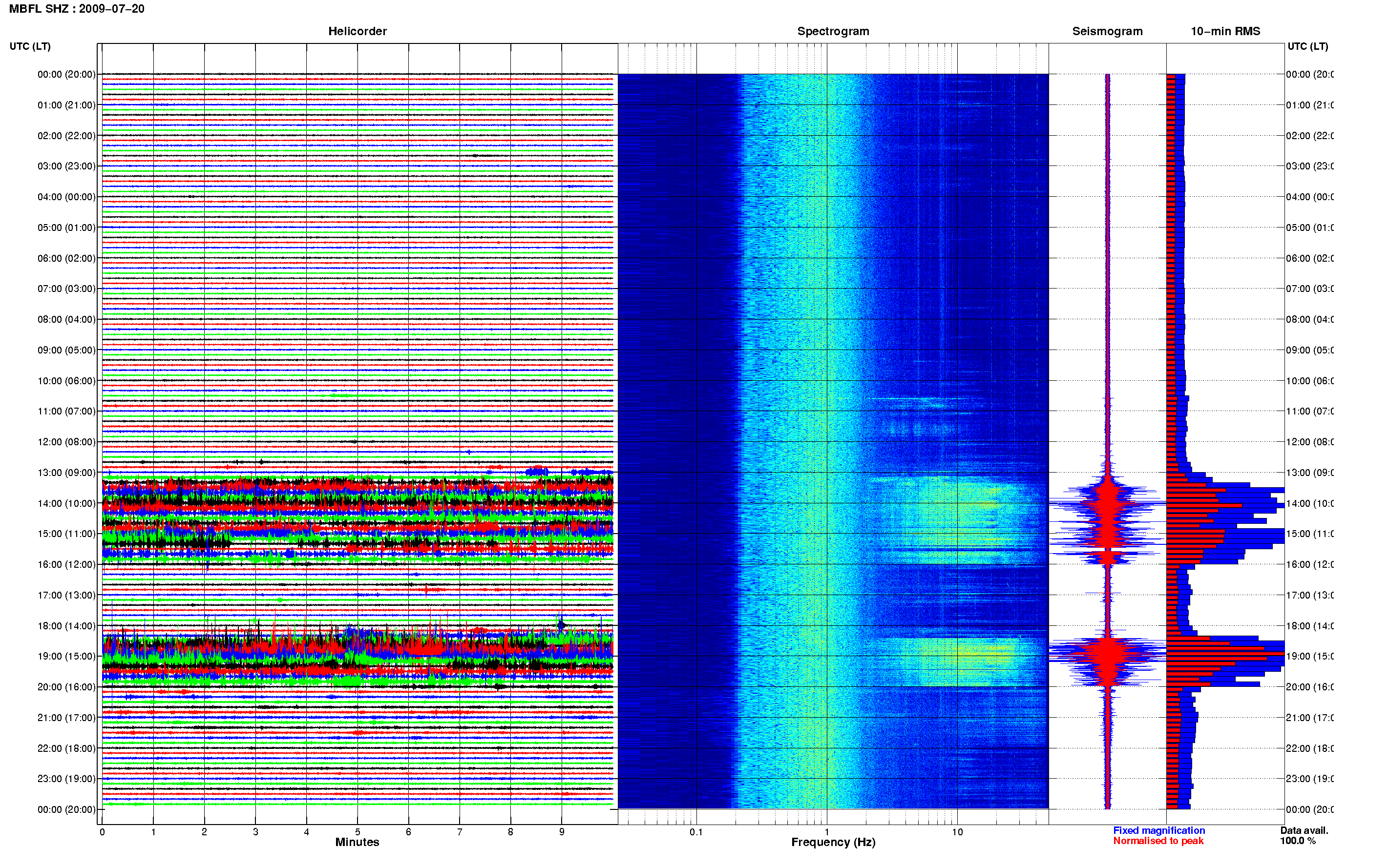
Task: Click the 'UTC (LT)' label above the left time axis
Action: coord(30,46)
